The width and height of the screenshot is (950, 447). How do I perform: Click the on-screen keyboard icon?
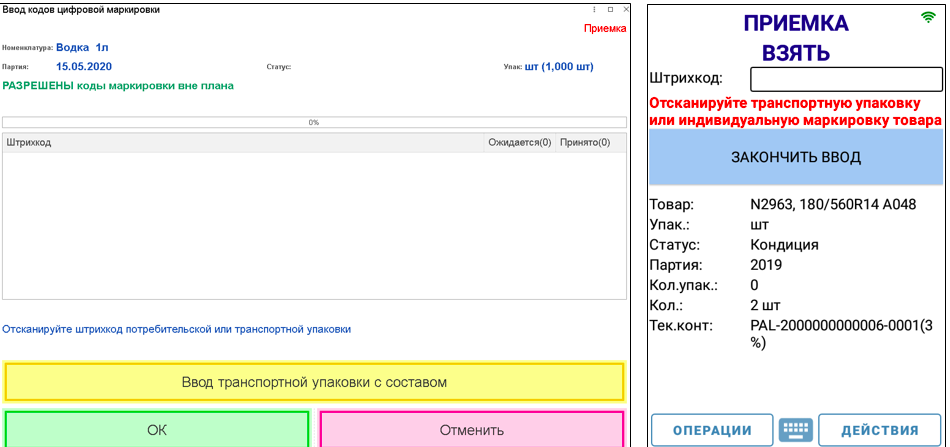796,430
